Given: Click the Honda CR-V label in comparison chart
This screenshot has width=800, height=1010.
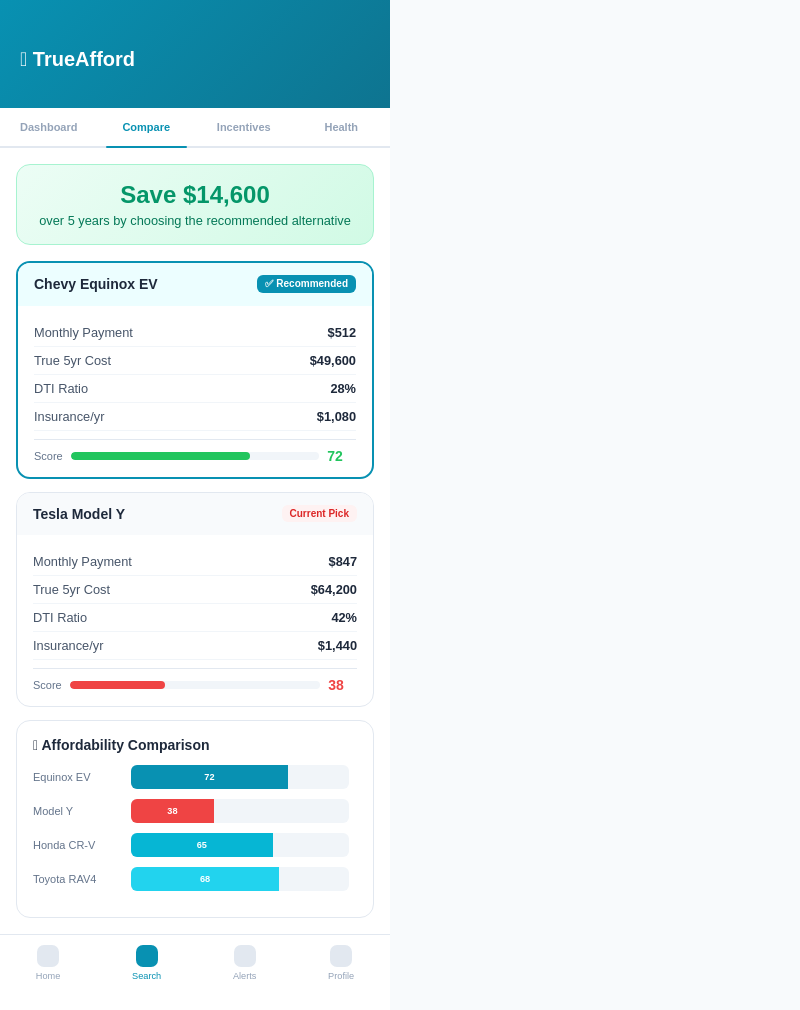Looking at the screenshot, I should coord(64,845).
